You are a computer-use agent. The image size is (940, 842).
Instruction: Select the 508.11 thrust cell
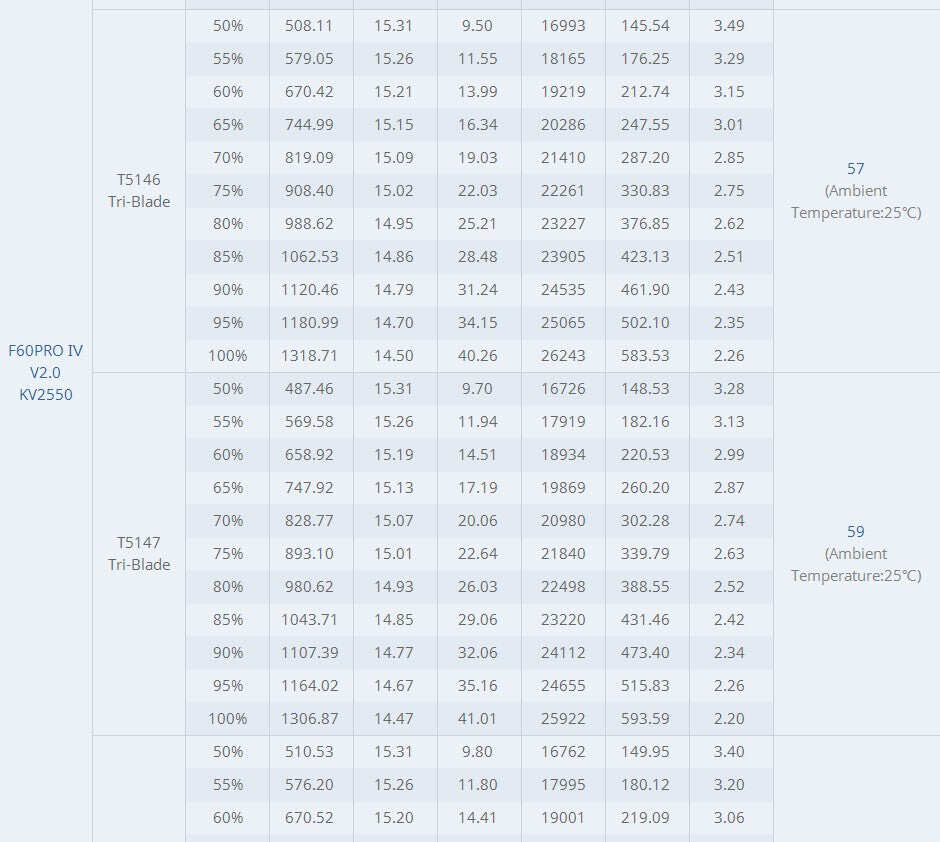point(311,26)
